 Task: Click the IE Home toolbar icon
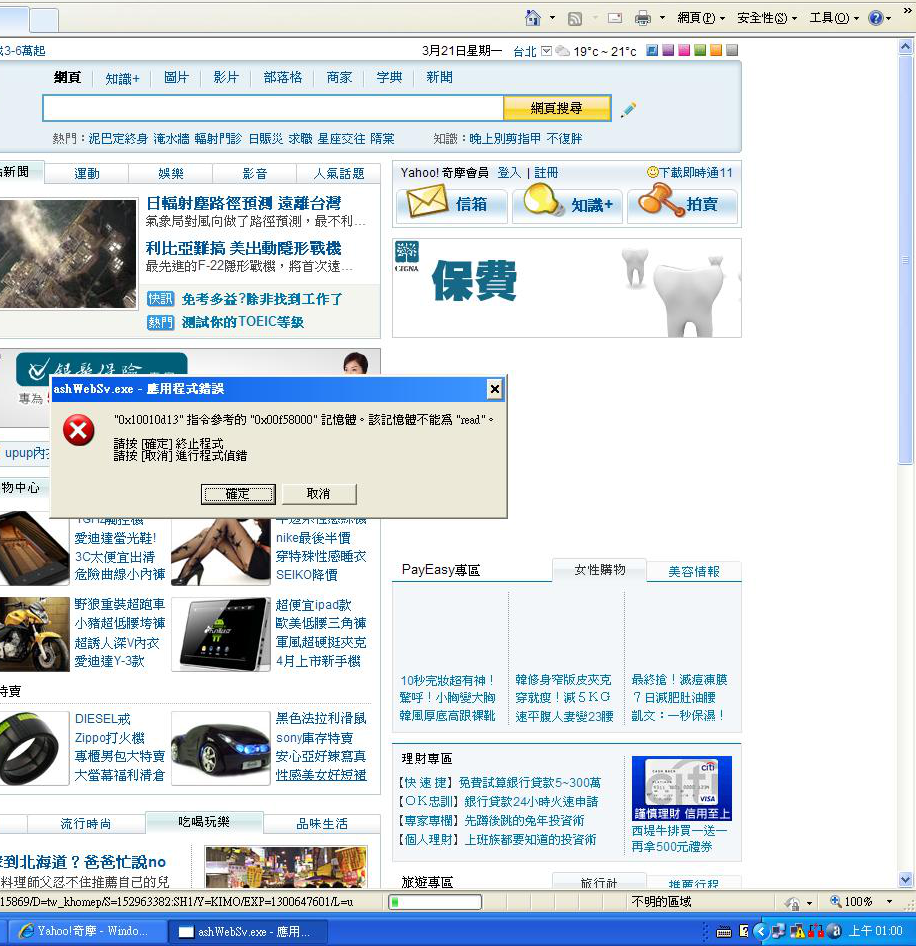[534, 18]
